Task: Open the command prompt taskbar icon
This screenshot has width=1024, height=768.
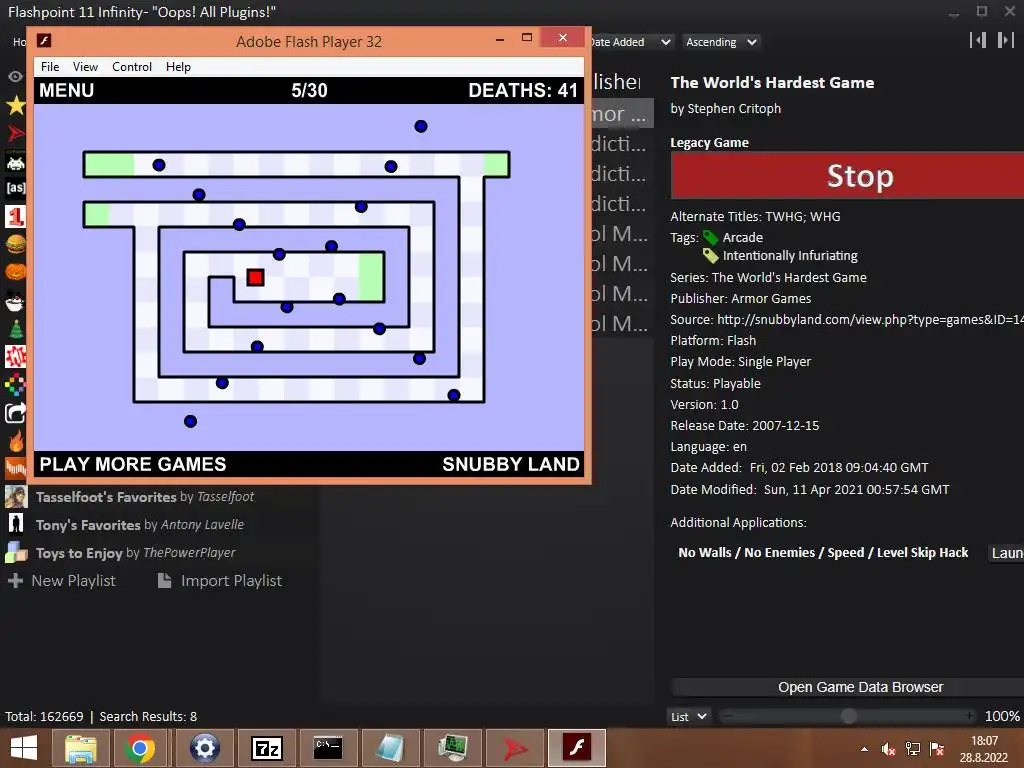Action: (x=328, y=748)
